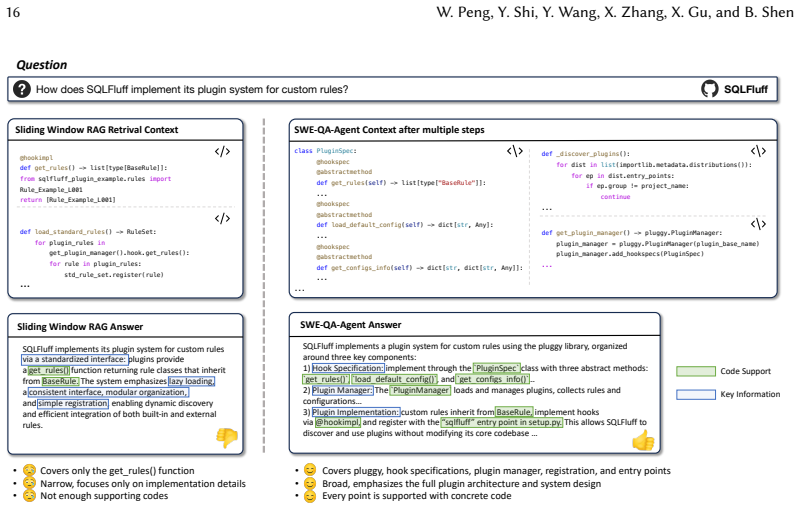Click the question mark icon beside the question
Image resolution: width=800 pixels, height=509 pixels.
pos(22,89)
